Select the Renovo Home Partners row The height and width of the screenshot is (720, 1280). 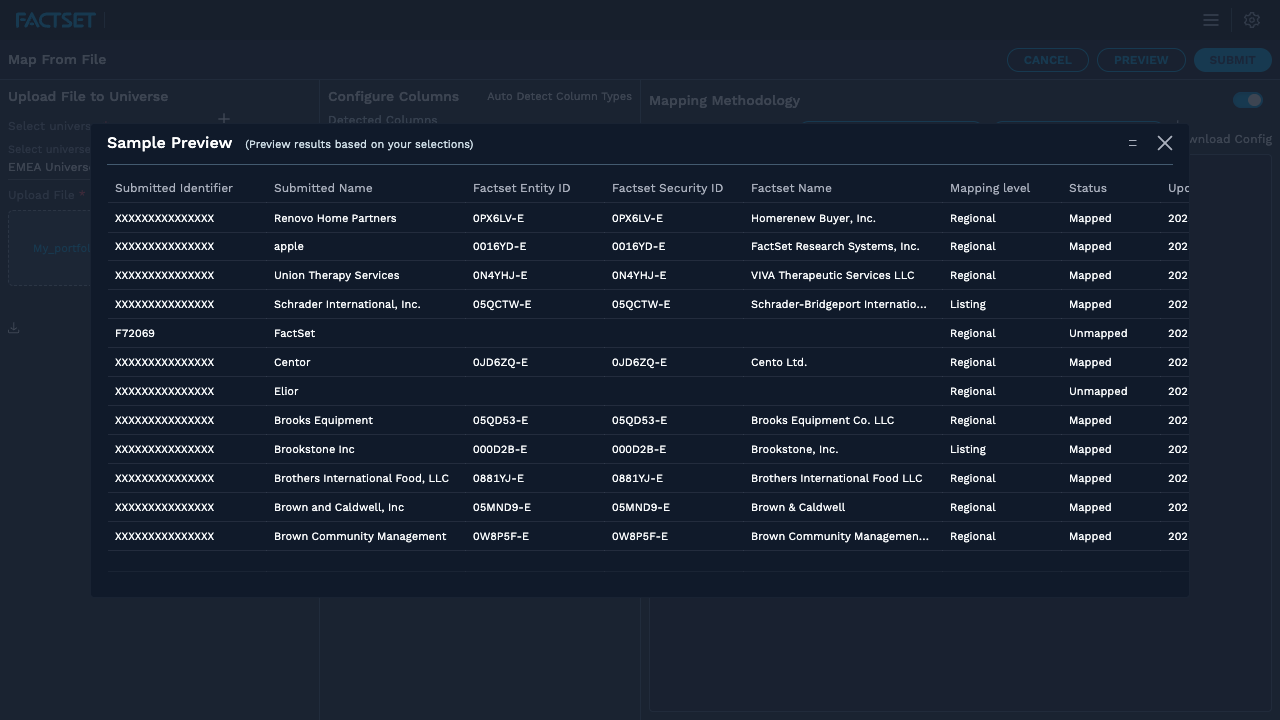(x=648, y=218)
